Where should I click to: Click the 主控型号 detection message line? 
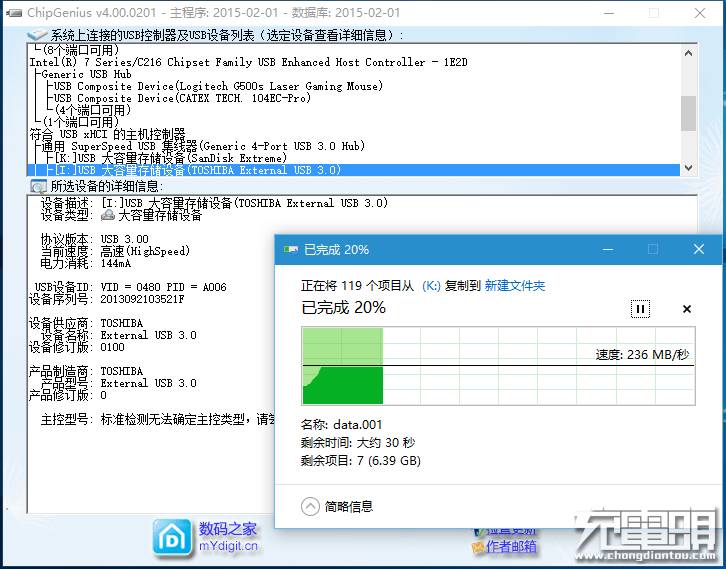[x=157, y=419]
